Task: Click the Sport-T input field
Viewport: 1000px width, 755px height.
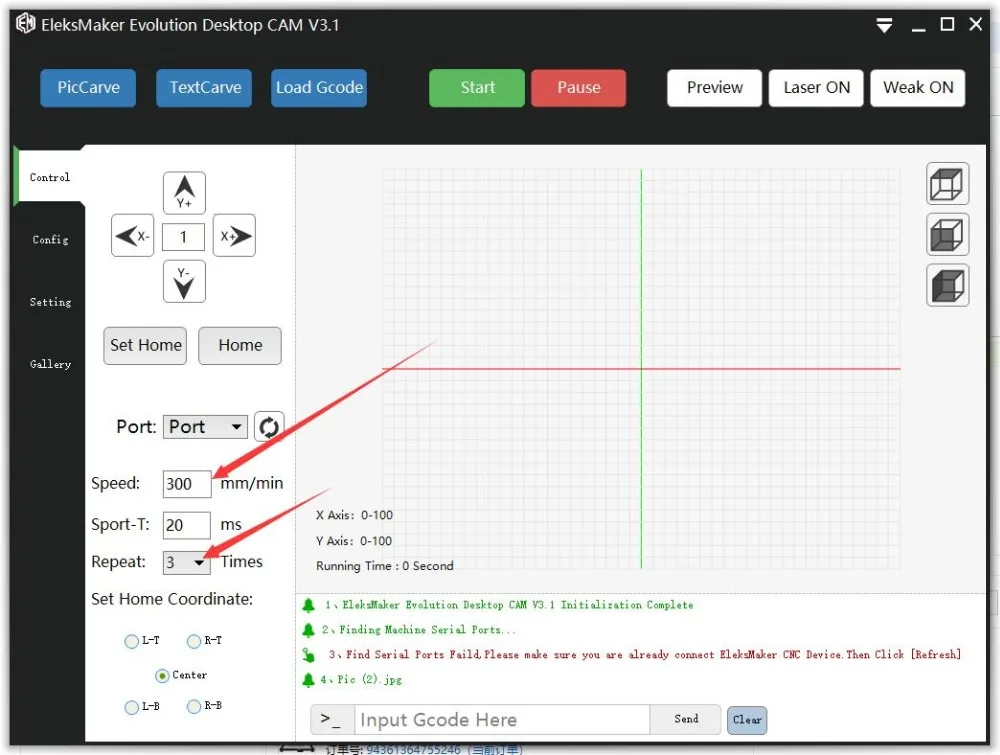Action: click(187, 525)
